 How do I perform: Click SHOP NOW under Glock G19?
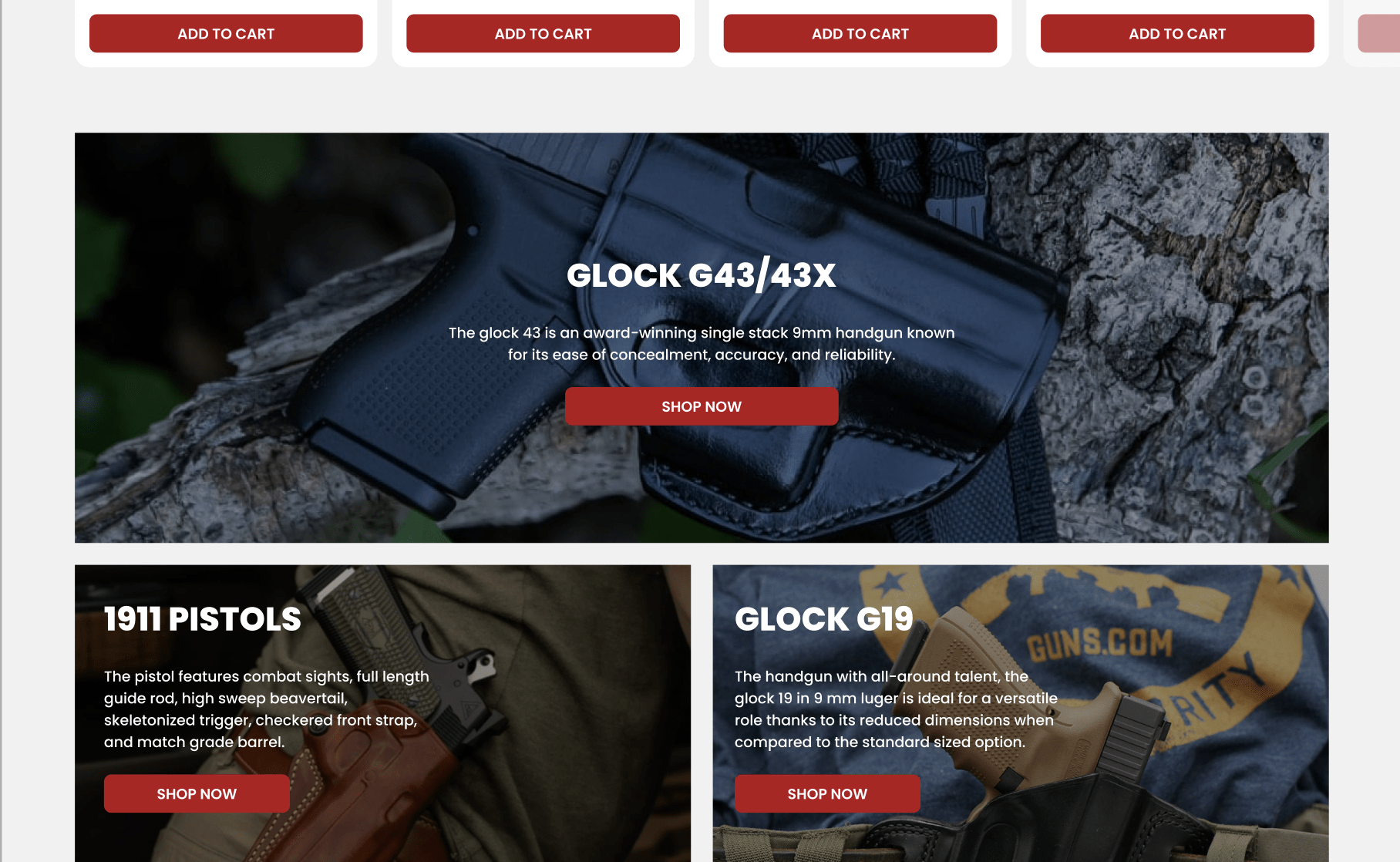coord(827,793)
